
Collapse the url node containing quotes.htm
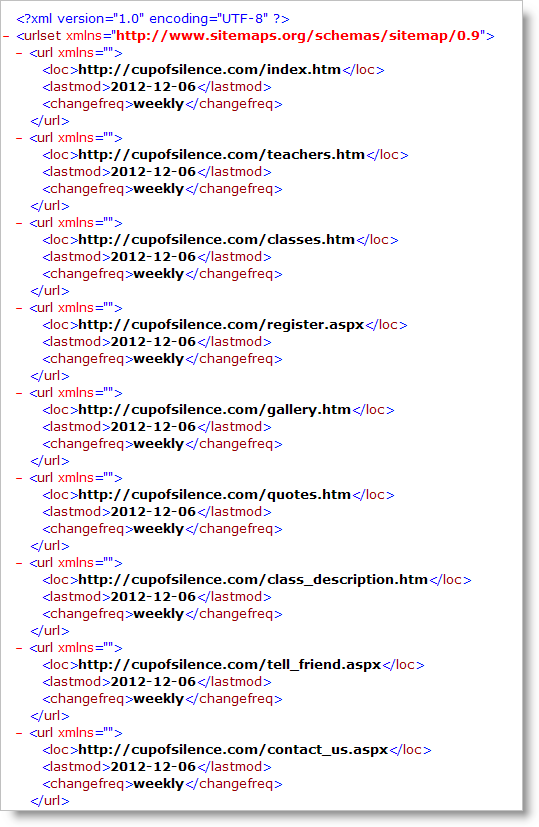[x=20, y=477]
